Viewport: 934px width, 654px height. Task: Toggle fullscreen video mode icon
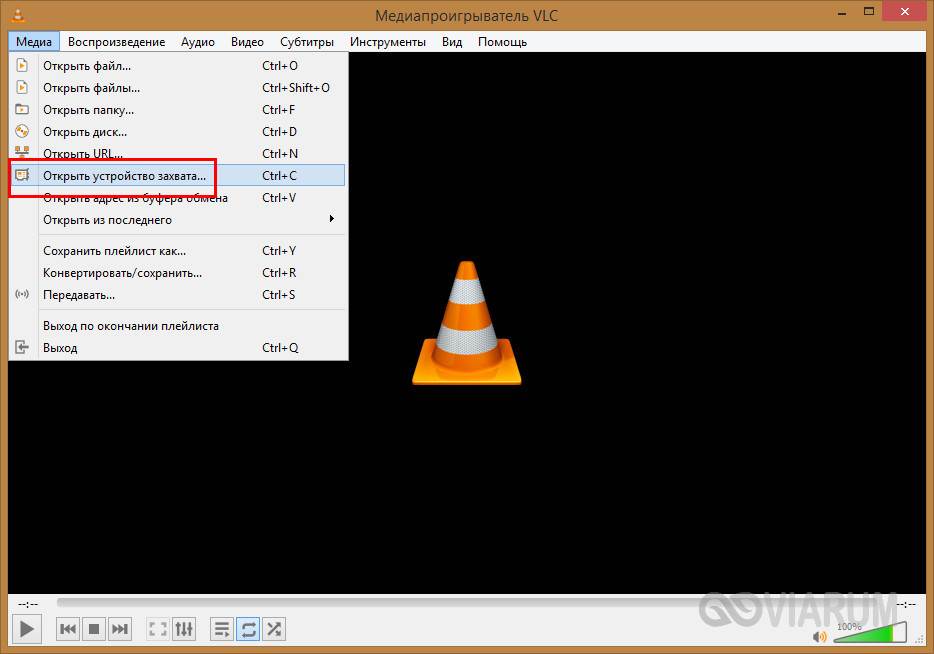click(x=158, y=629)
